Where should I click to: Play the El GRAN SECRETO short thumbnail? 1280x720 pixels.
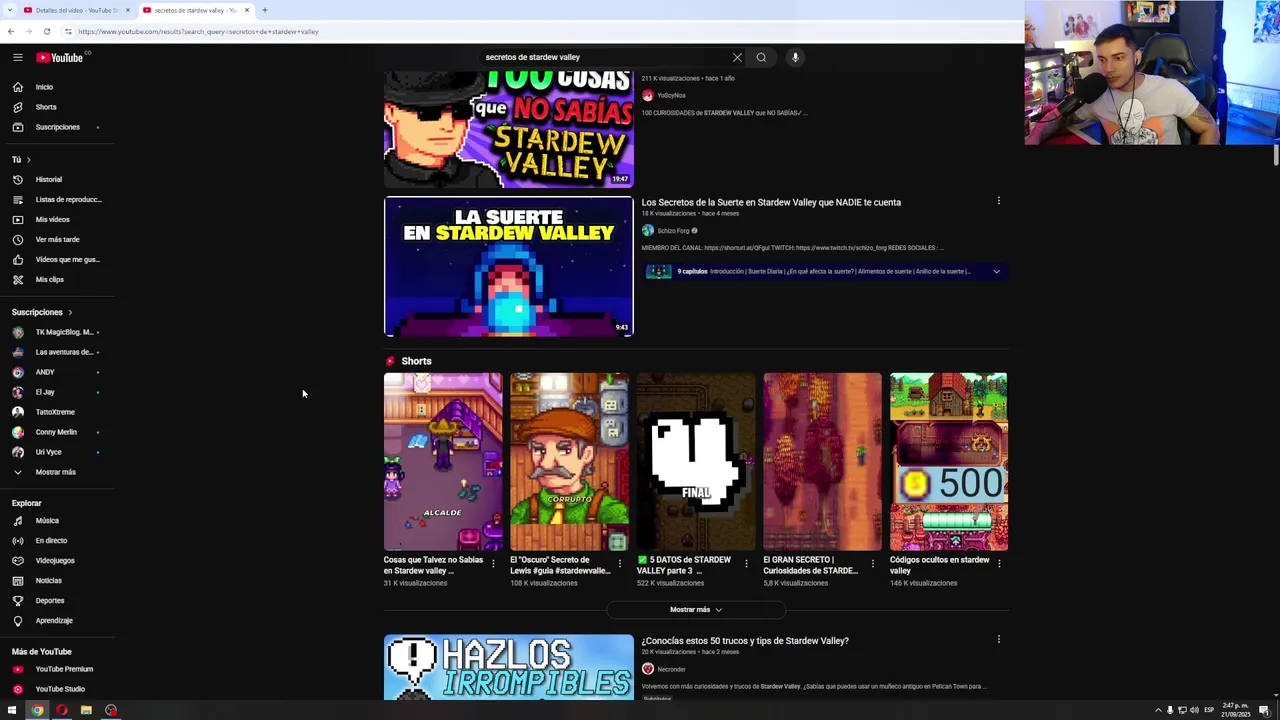[822, 462]
